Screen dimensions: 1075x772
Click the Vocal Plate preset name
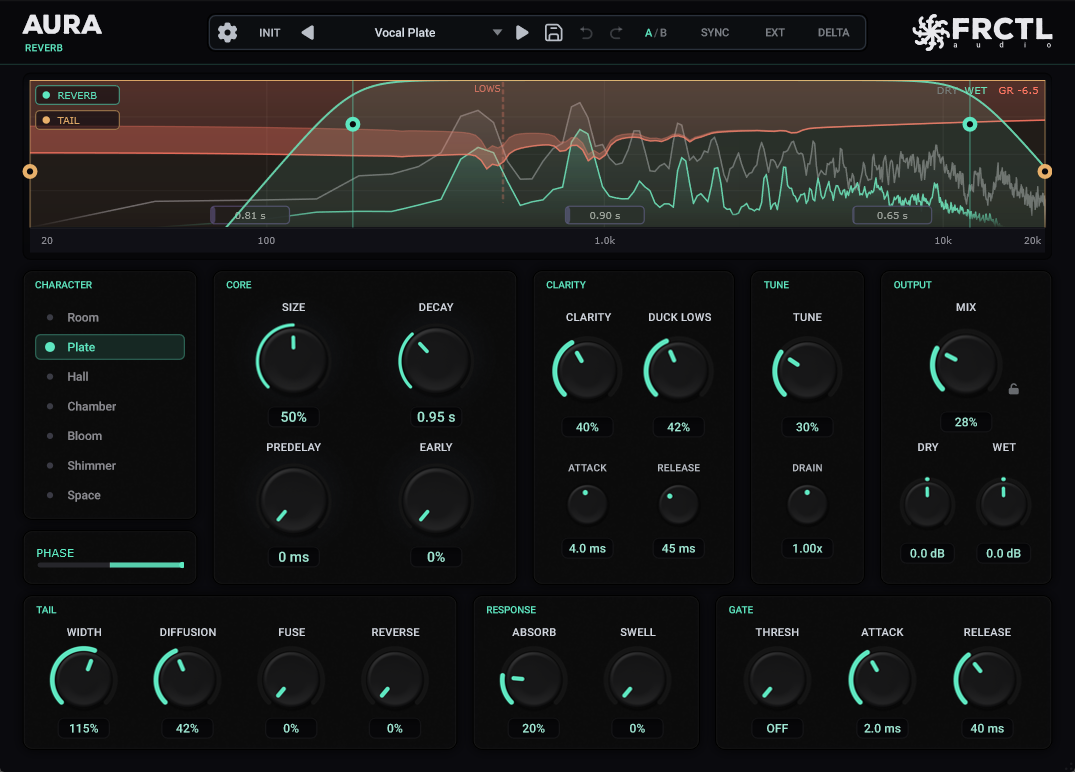[x=404, y=32]
